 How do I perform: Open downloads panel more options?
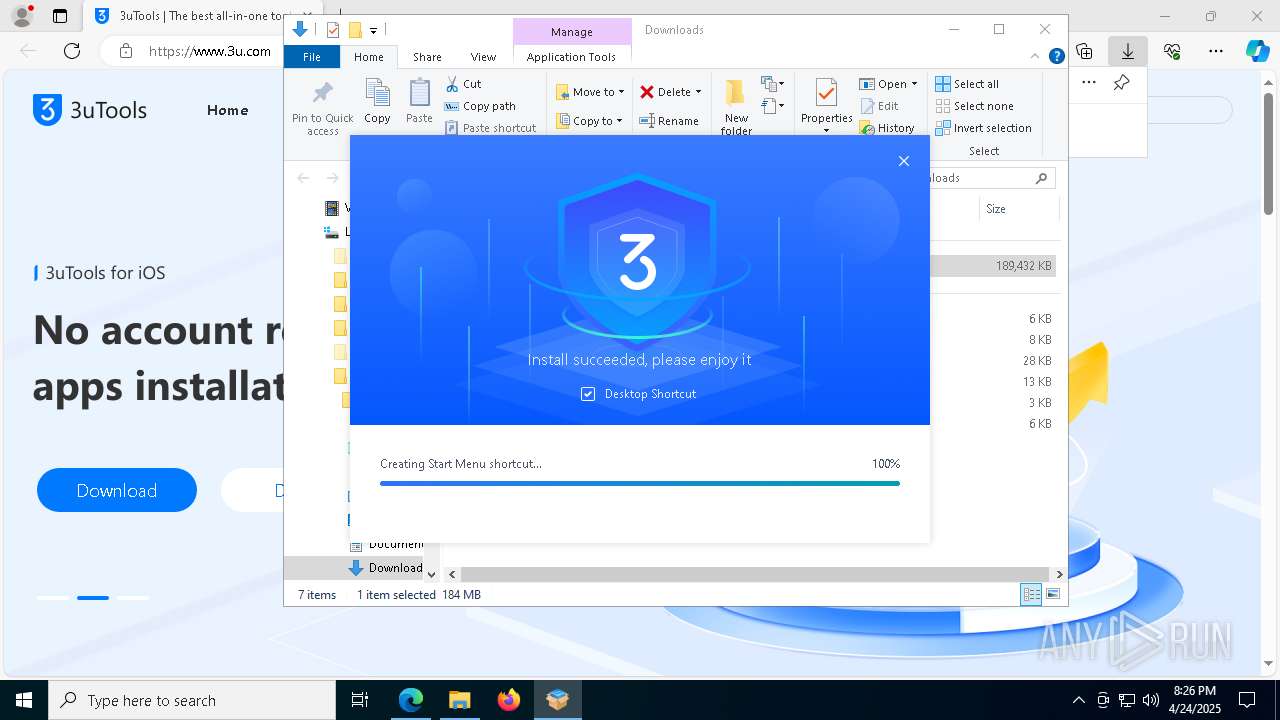click(1089, 83)
